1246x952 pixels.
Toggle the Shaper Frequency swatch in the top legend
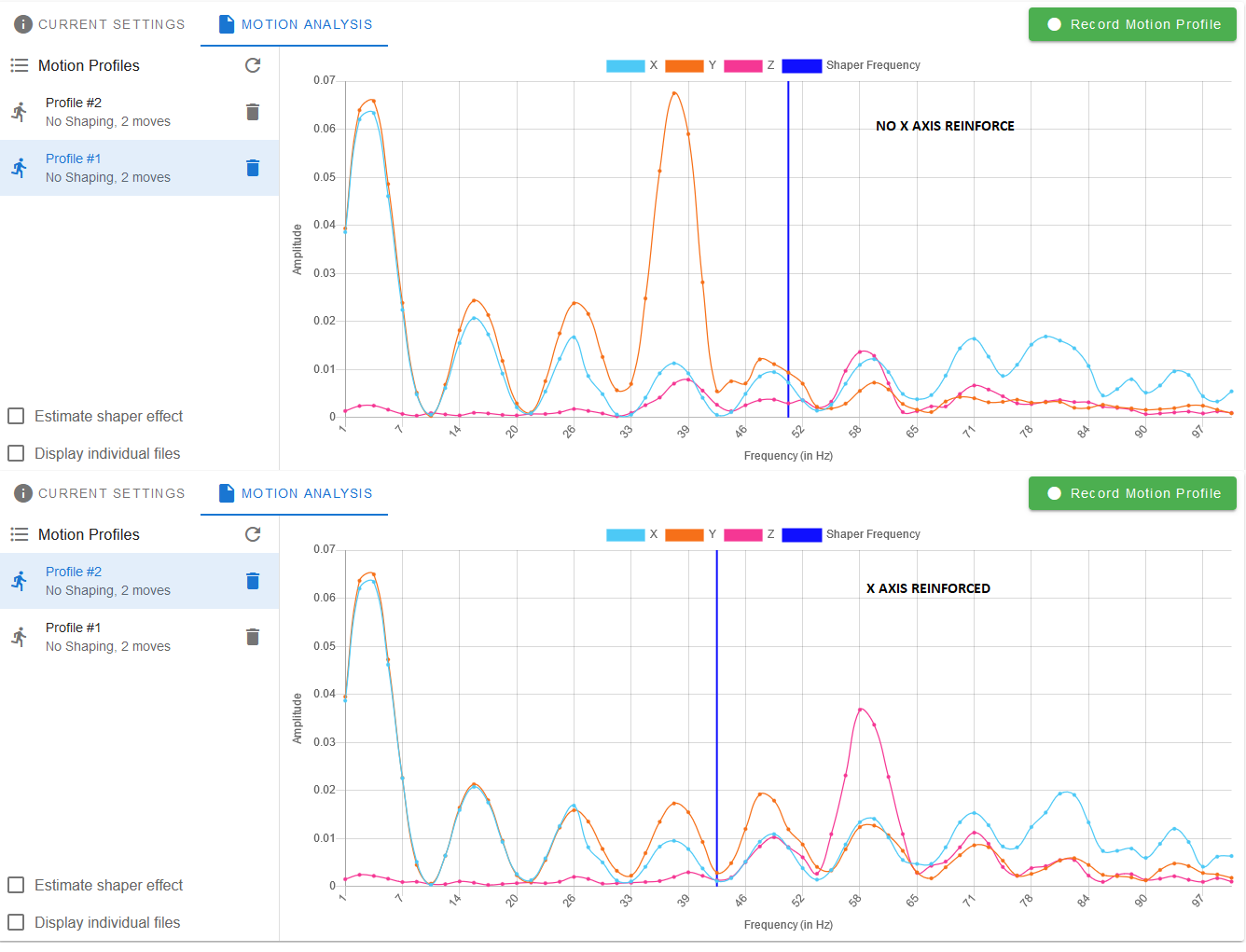point(802,65)
